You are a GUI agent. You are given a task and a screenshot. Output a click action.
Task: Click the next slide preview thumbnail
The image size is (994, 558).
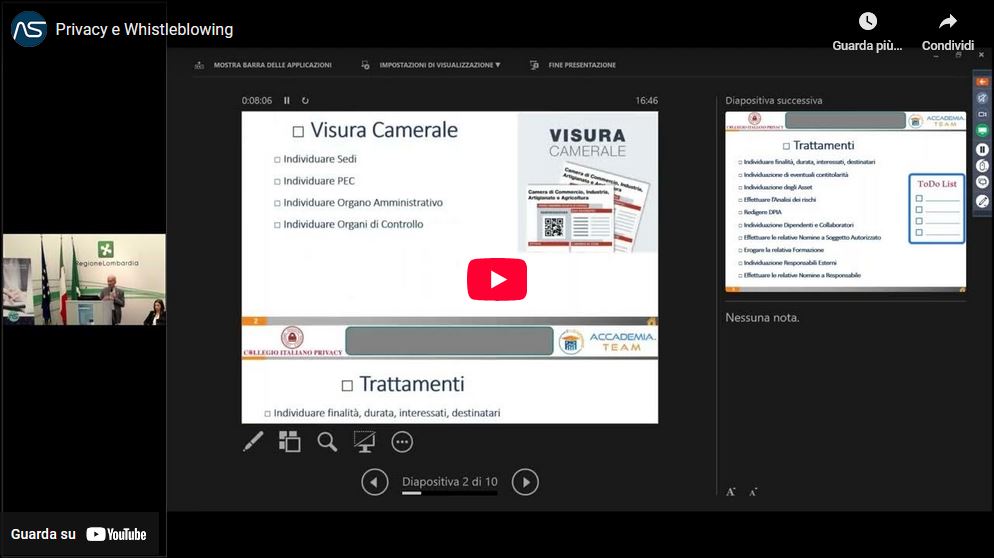tap(845, 201)
